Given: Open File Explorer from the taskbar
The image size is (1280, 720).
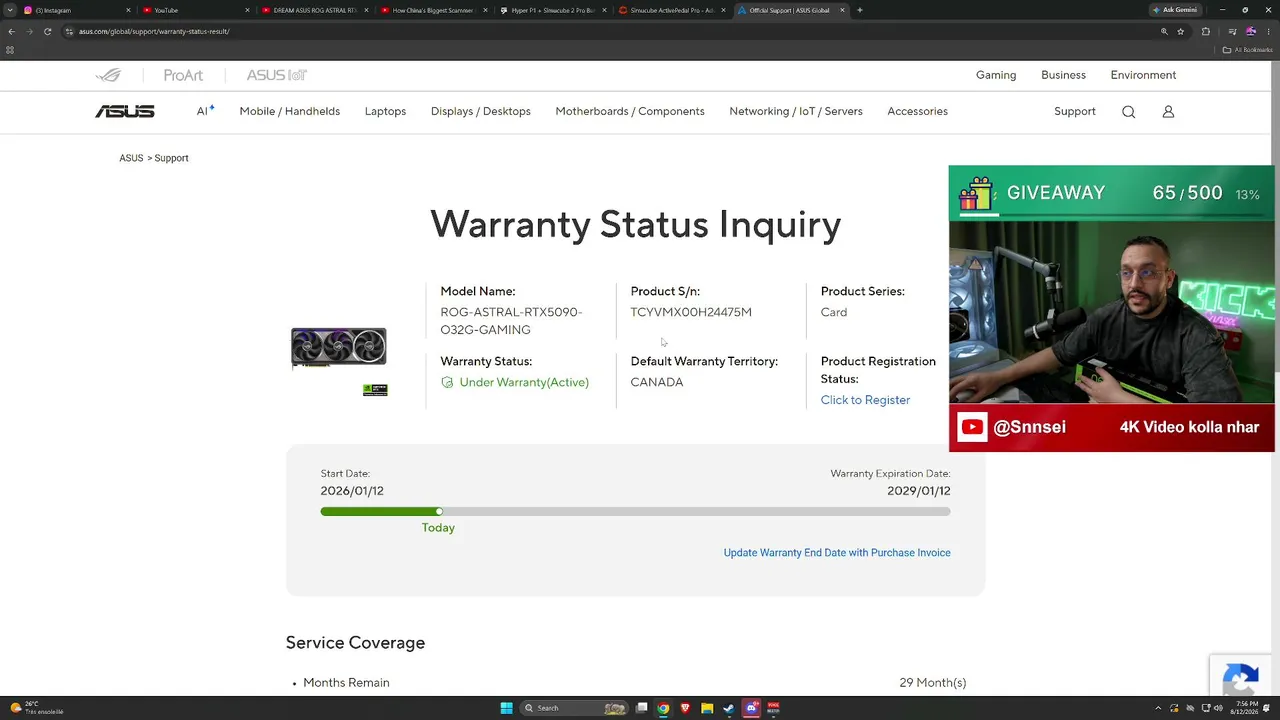Looking at the screenshot, I should coord(707,708).
